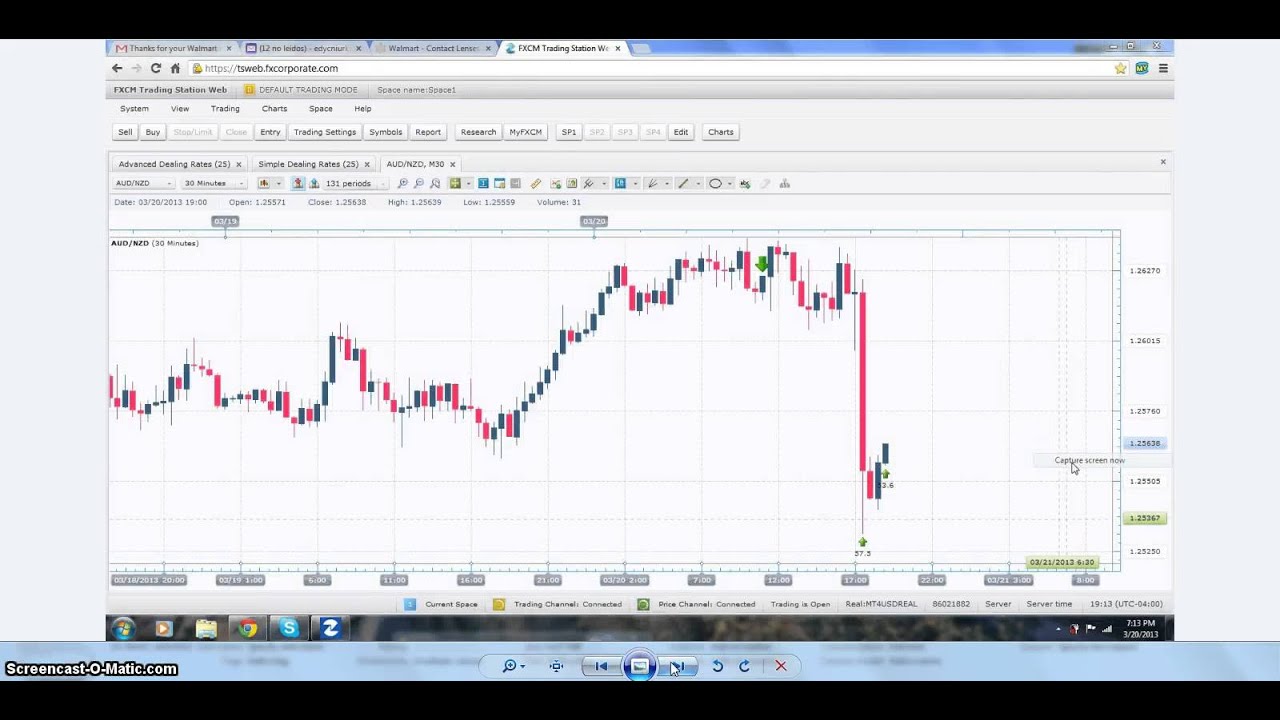Click the ruler measure tool icon

tap(536, 184)
